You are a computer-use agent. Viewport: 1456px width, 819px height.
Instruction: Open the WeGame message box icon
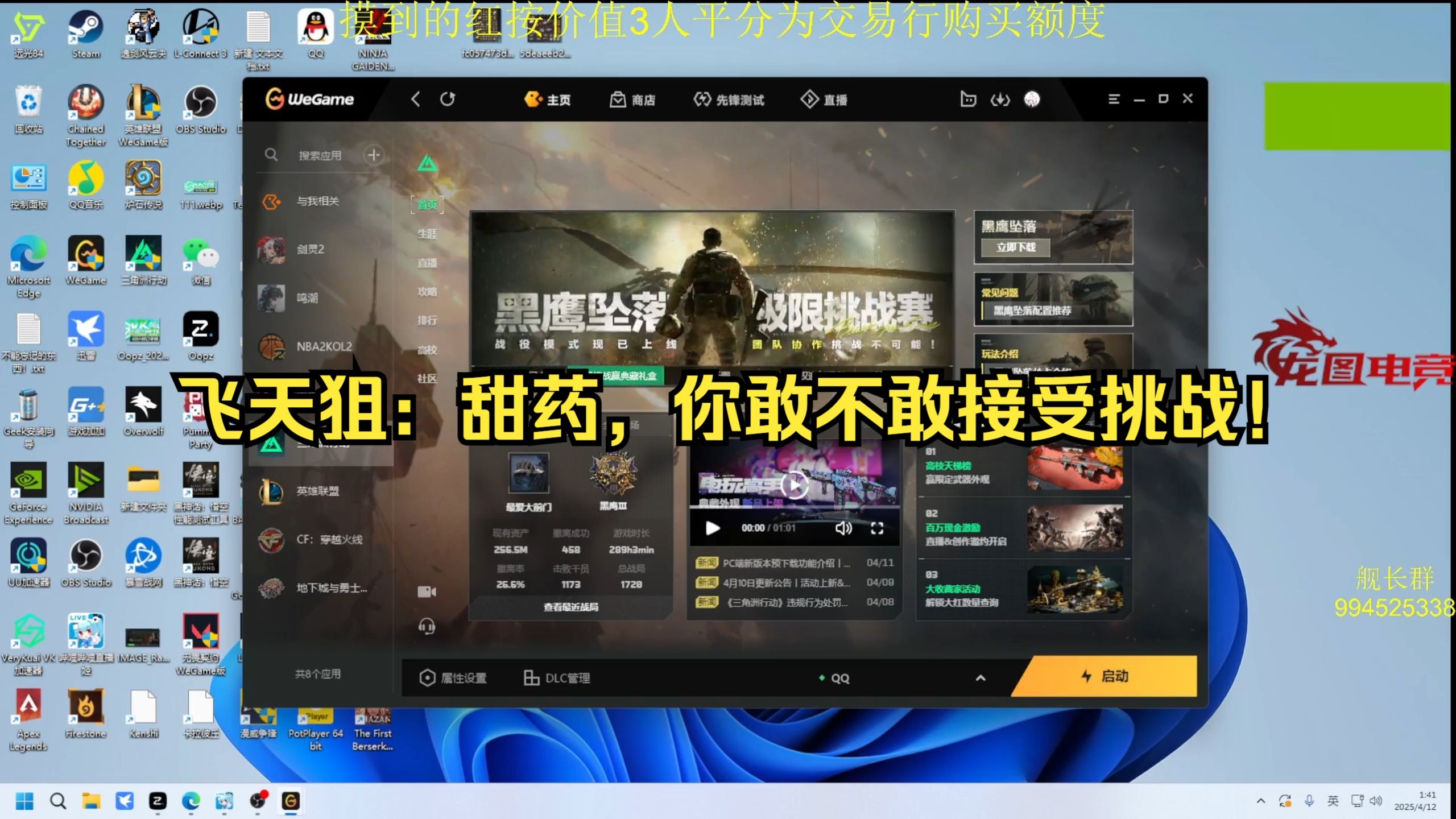point(968,99)
